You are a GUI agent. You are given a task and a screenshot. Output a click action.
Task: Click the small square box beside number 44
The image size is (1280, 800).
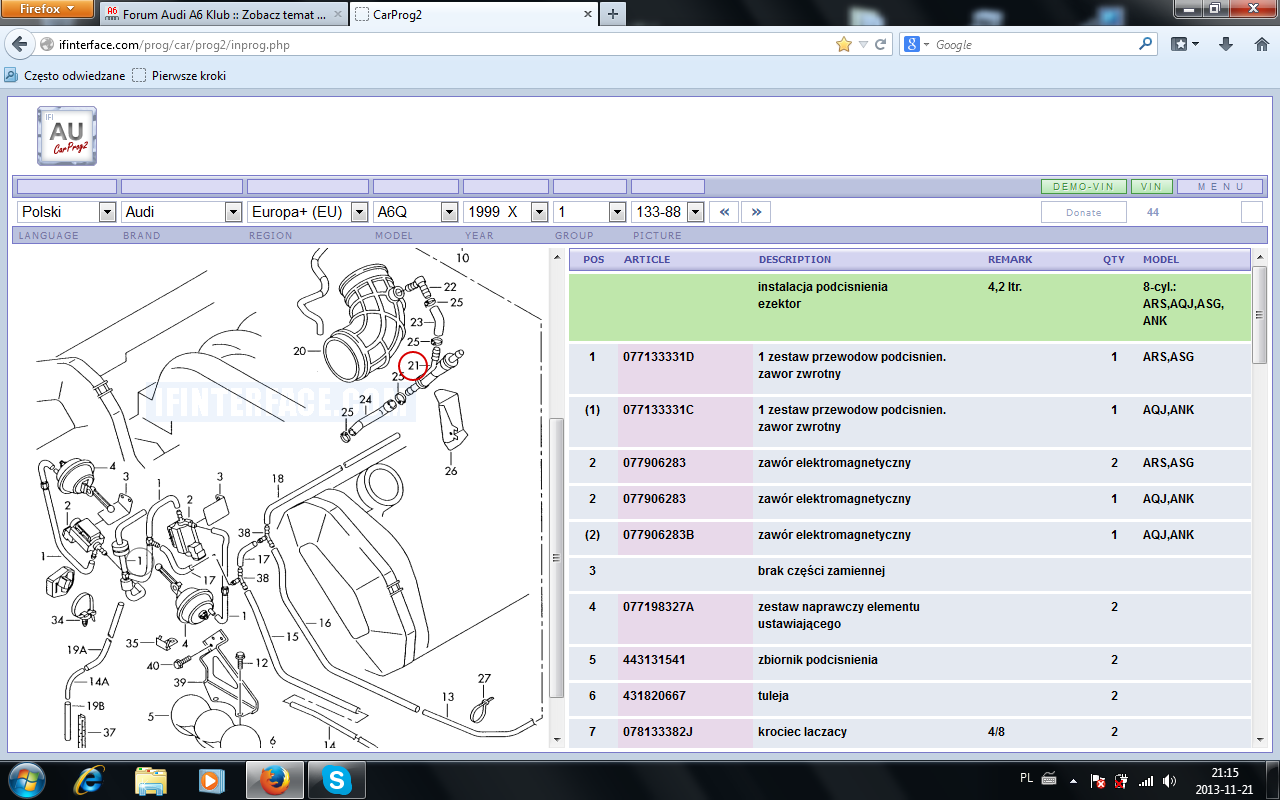pos(1252,212)
